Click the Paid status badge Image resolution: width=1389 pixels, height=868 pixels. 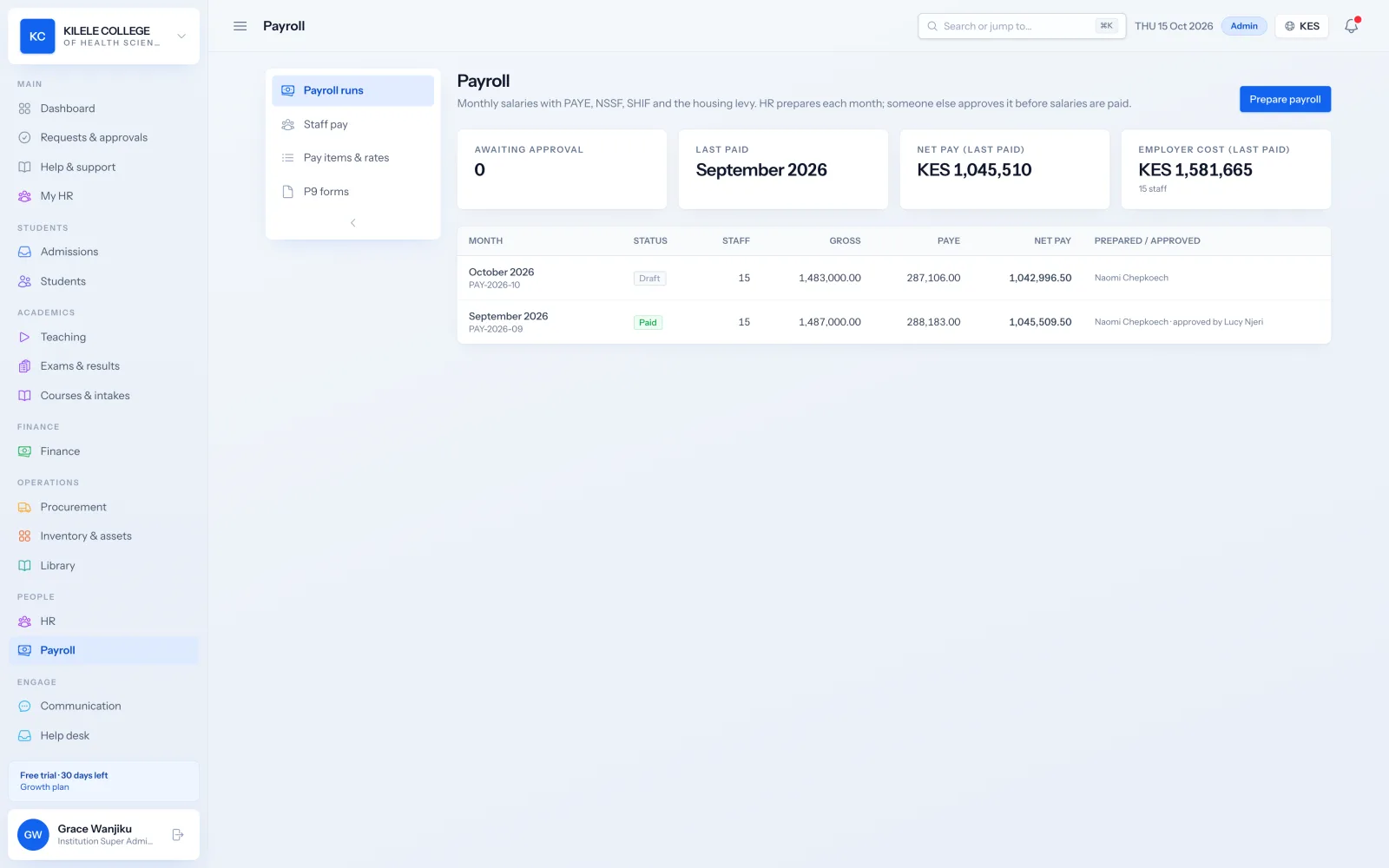click(648, 323)
